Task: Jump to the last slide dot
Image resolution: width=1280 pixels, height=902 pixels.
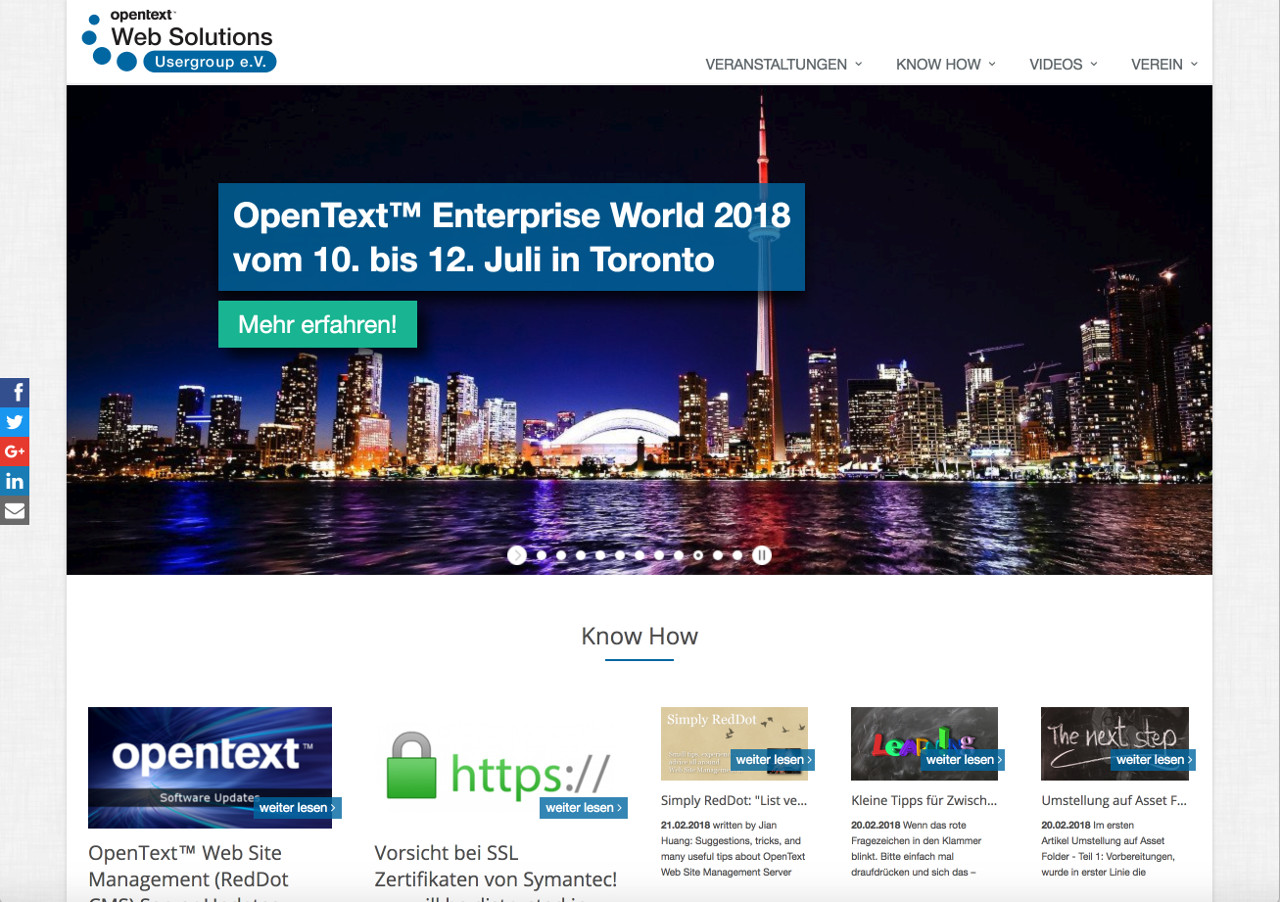Action: click(737, 555)
